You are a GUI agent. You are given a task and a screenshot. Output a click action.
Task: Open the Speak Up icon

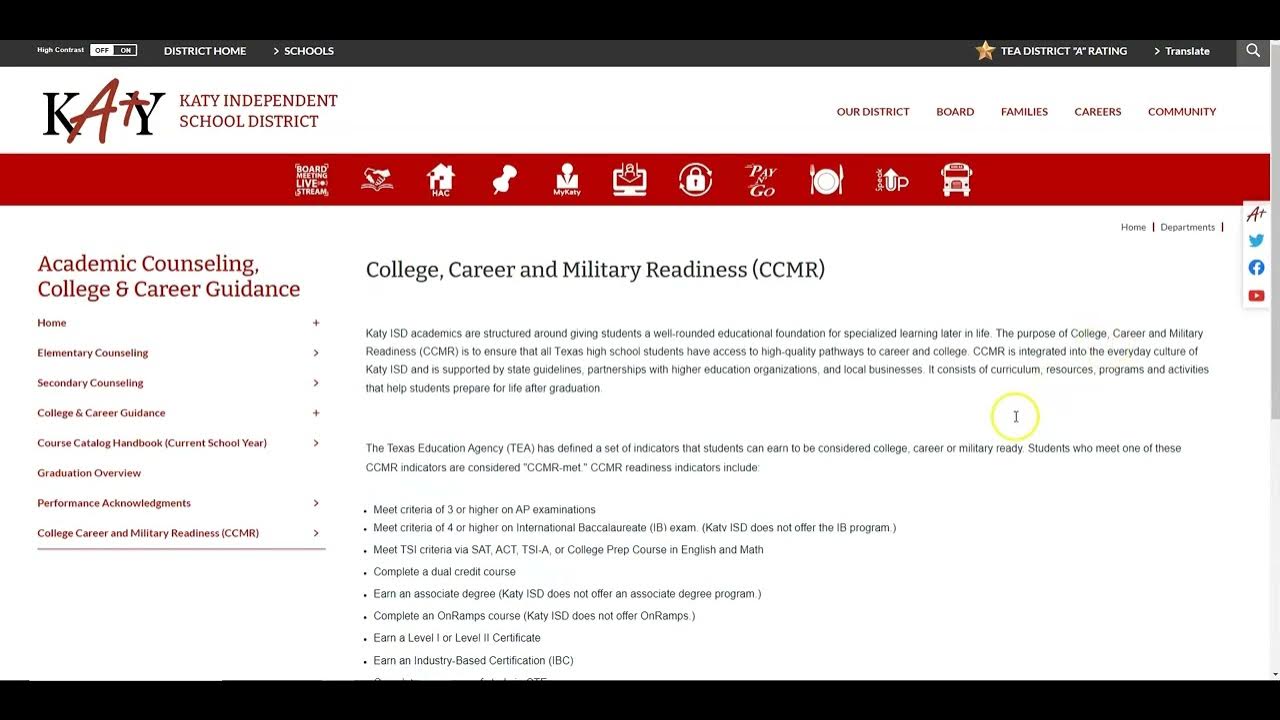[x=892, y=180]
